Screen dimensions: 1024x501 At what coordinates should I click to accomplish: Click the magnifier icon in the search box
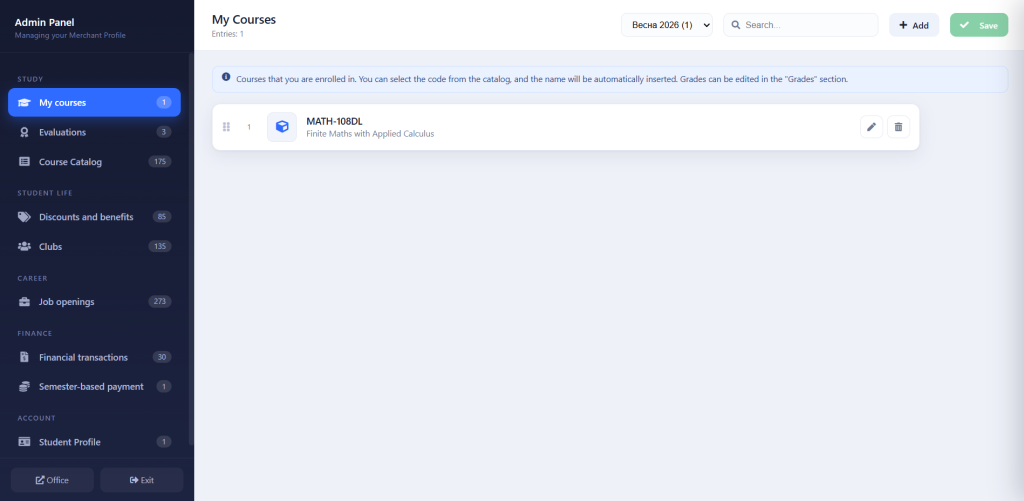pyautogui.click(x=735, y=25)
